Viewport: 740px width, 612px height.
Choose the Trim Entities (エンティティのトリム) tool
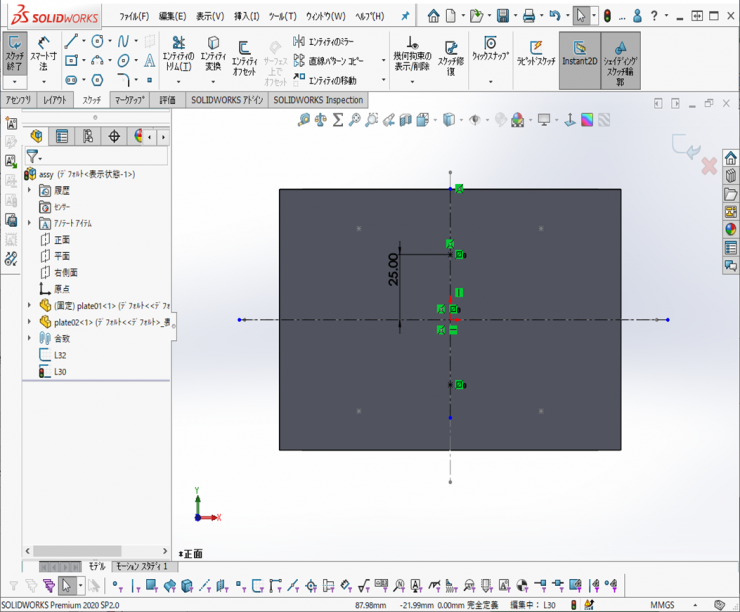(x=178, y=53)
